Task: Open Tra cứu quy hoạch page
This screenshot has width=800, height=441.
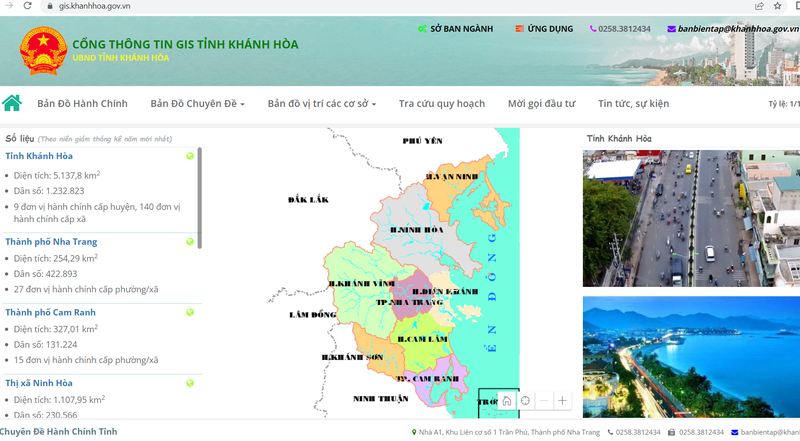Action: click(x=442, y=104)
